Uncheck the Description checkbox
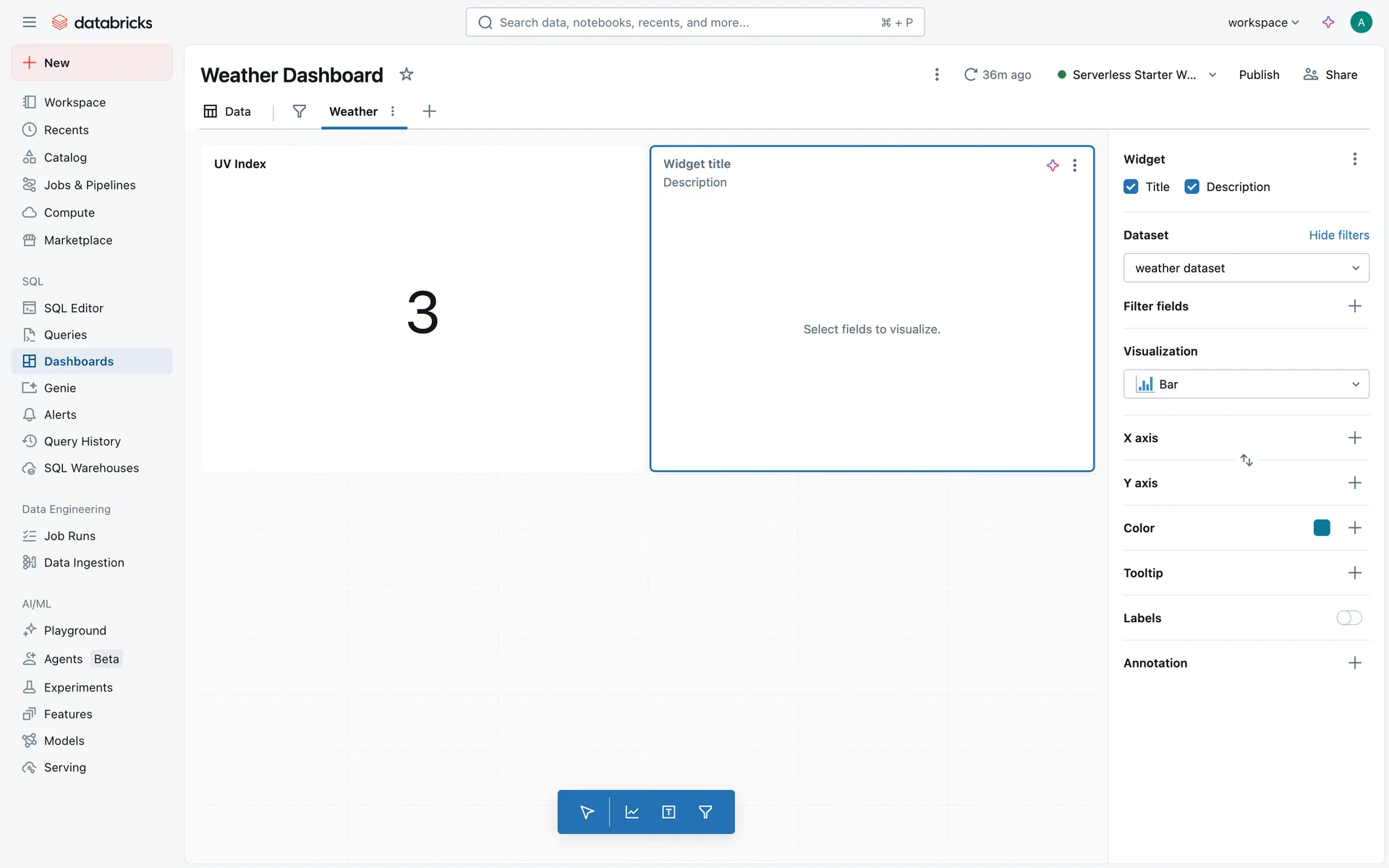This screenshot has width=1389, height=868. point(1192,187)
